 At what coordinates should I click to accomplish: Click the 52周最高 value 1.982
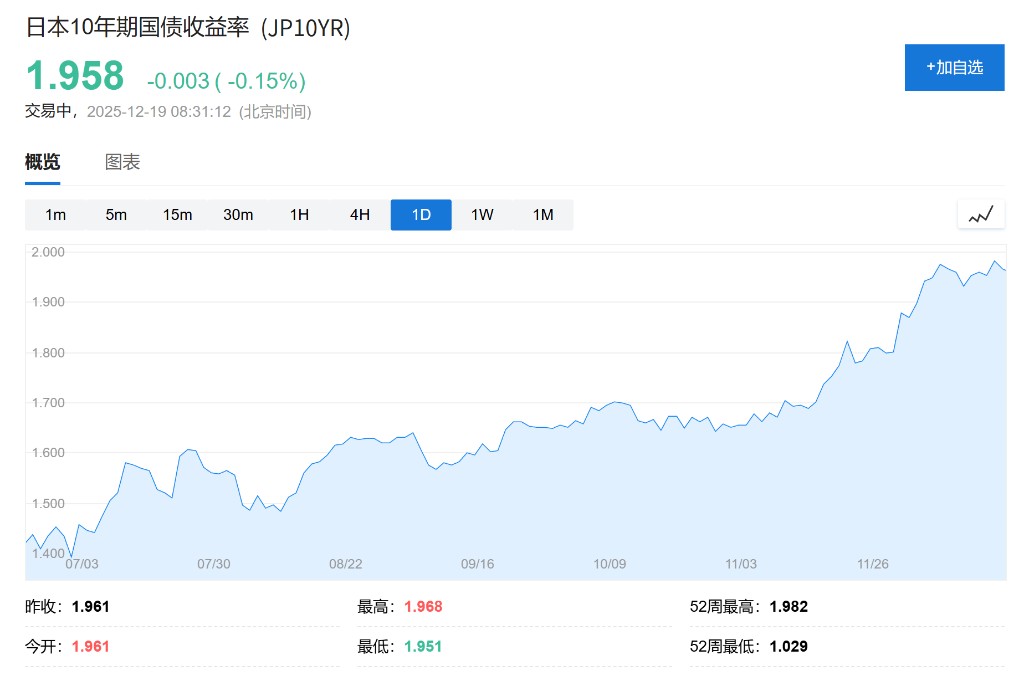coord(788,606)
